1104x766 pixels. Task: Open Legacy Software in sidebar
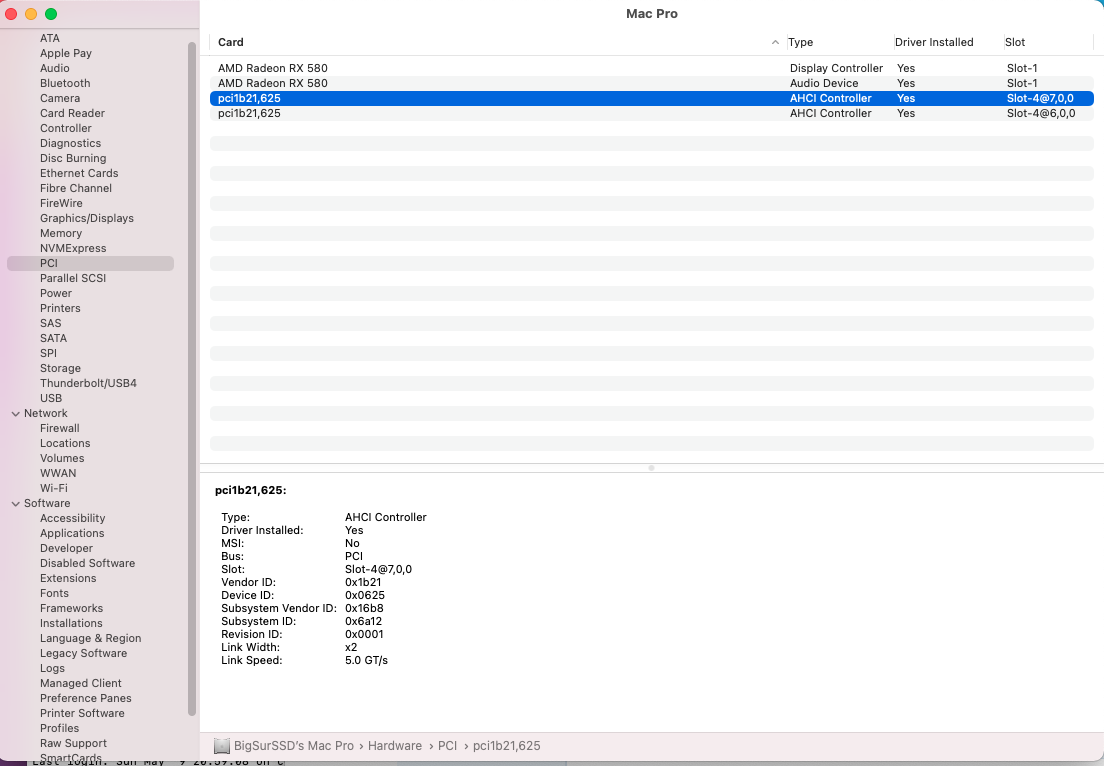(84, 654)
